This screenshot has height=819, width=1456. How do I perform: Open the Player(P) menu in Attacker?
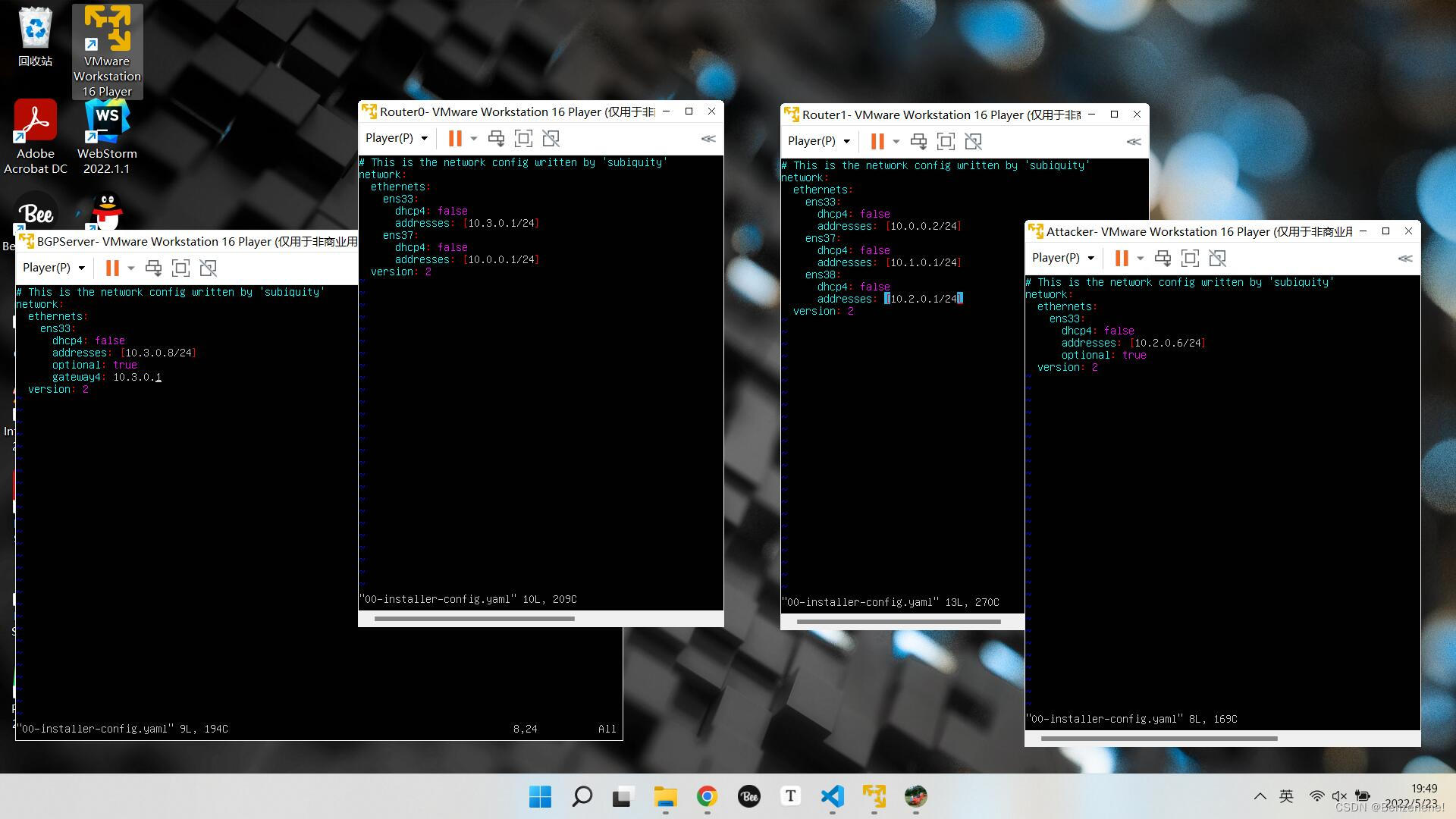click(x=1063, y=258)
